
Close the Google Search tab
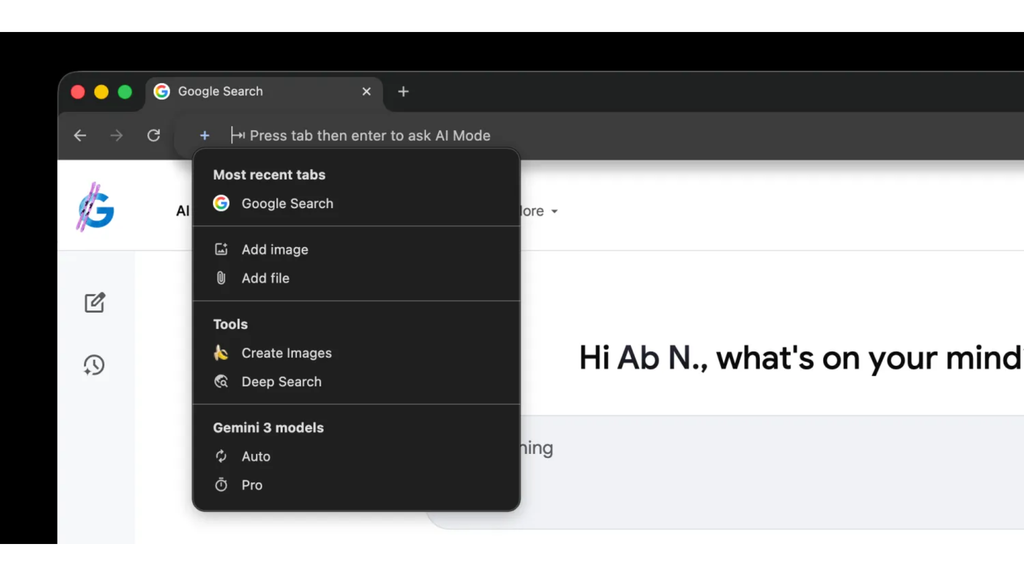366,92
